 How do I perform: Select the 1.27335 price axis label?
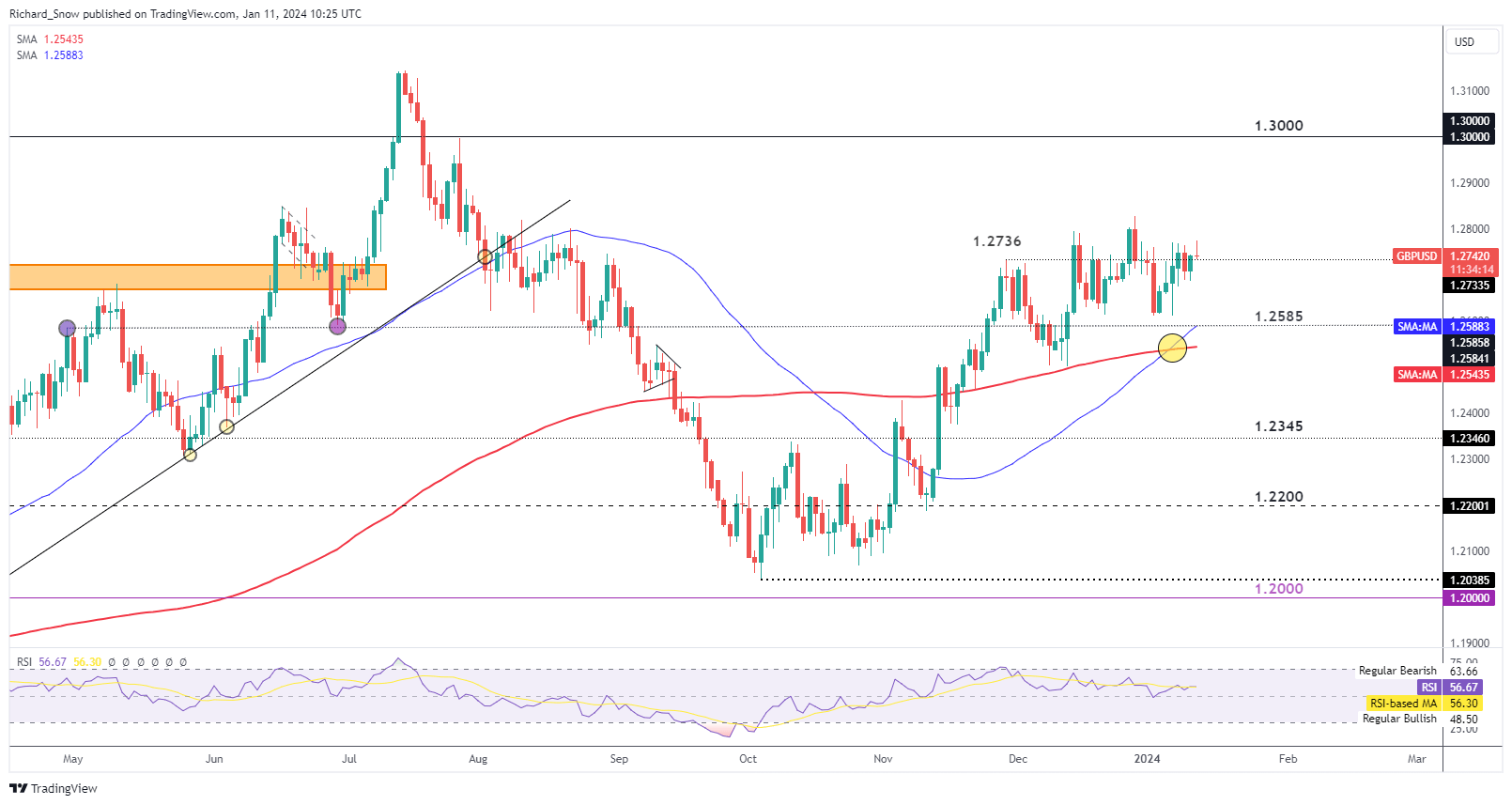[1468, 286]
